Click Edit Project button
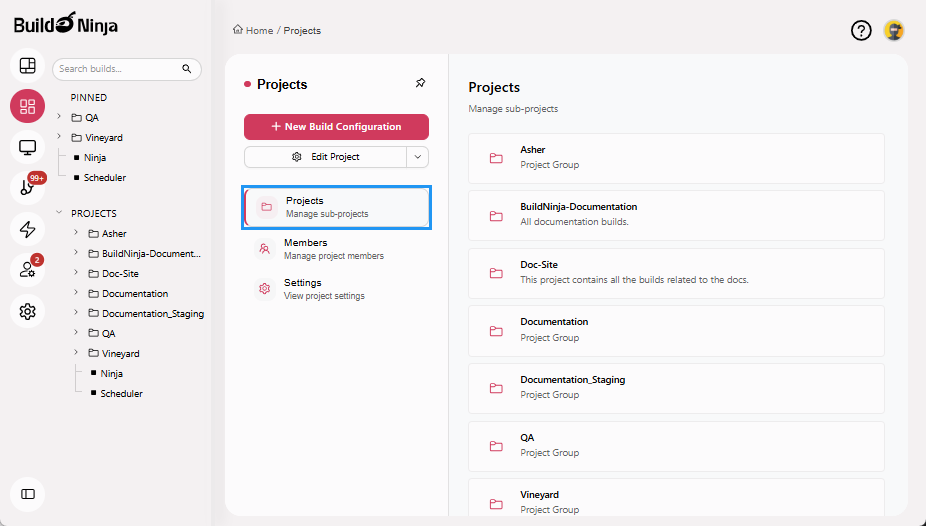 pyautogui.click(x=325, y=157)
